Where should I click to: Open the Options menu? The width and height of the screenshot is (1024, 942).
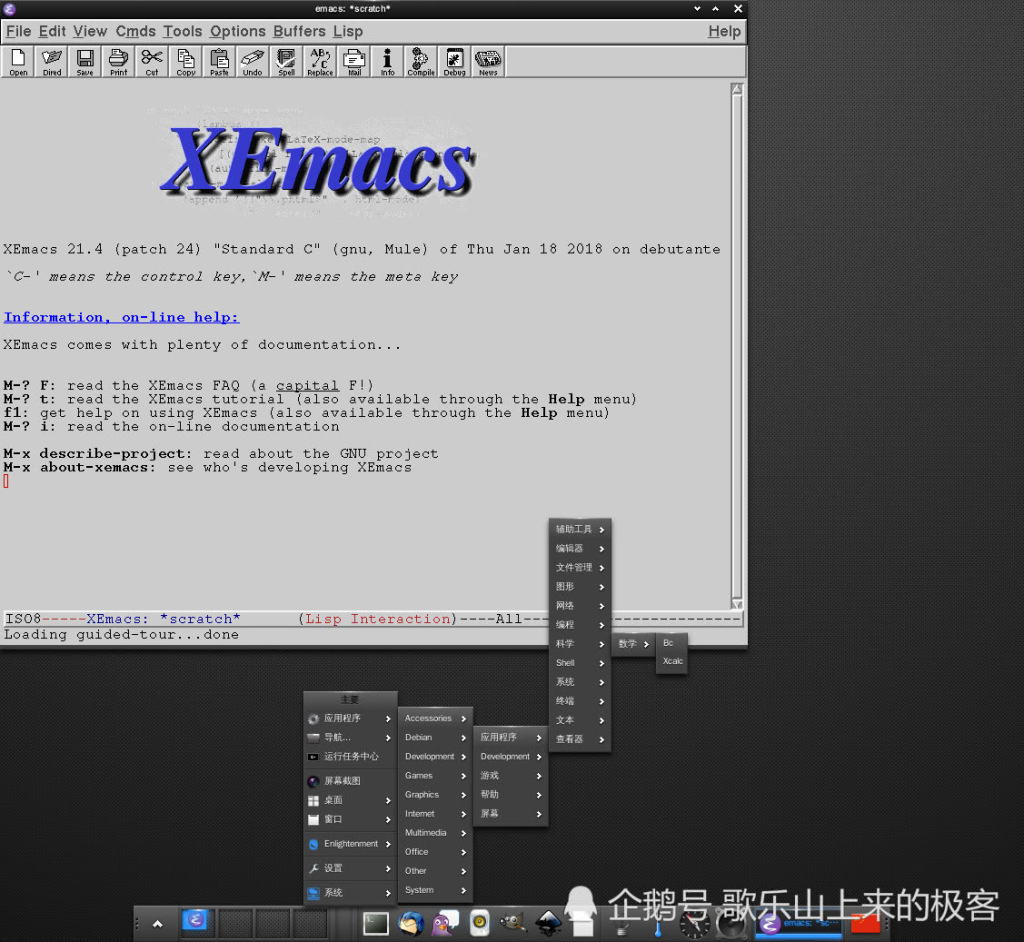click(x=238, y=31)
